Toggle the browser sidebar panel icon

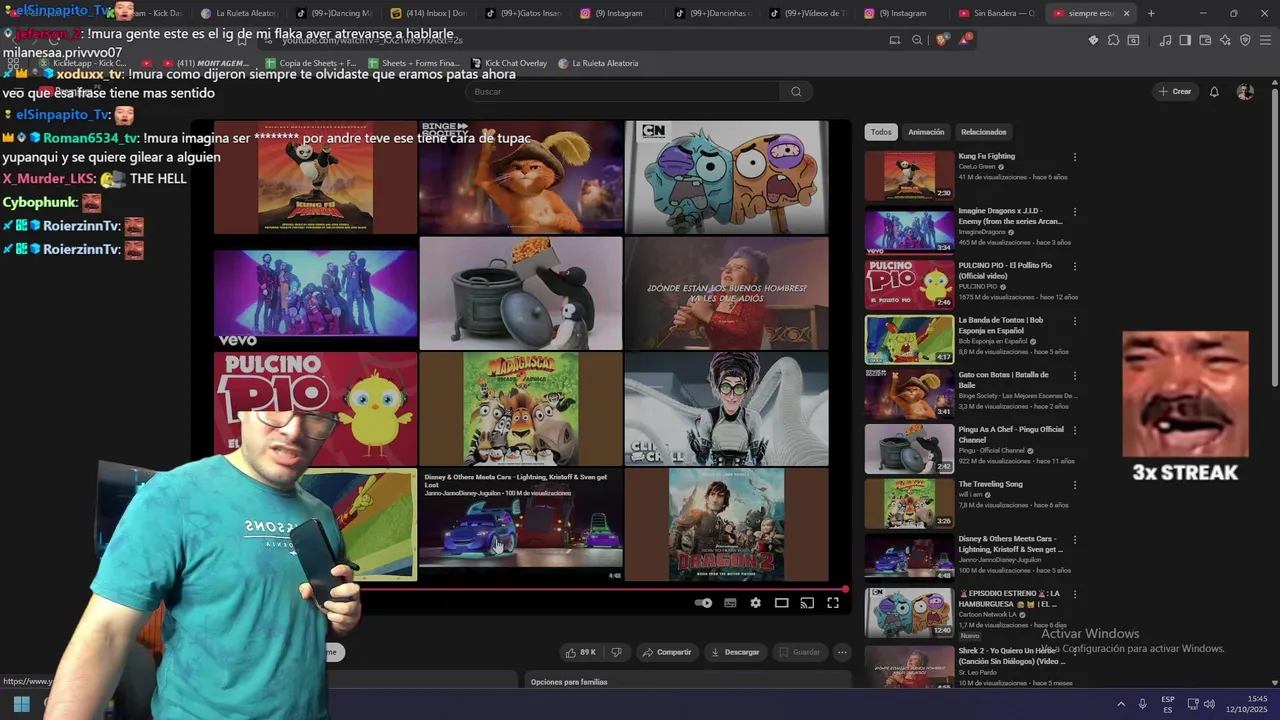[x=1185, y=40]
